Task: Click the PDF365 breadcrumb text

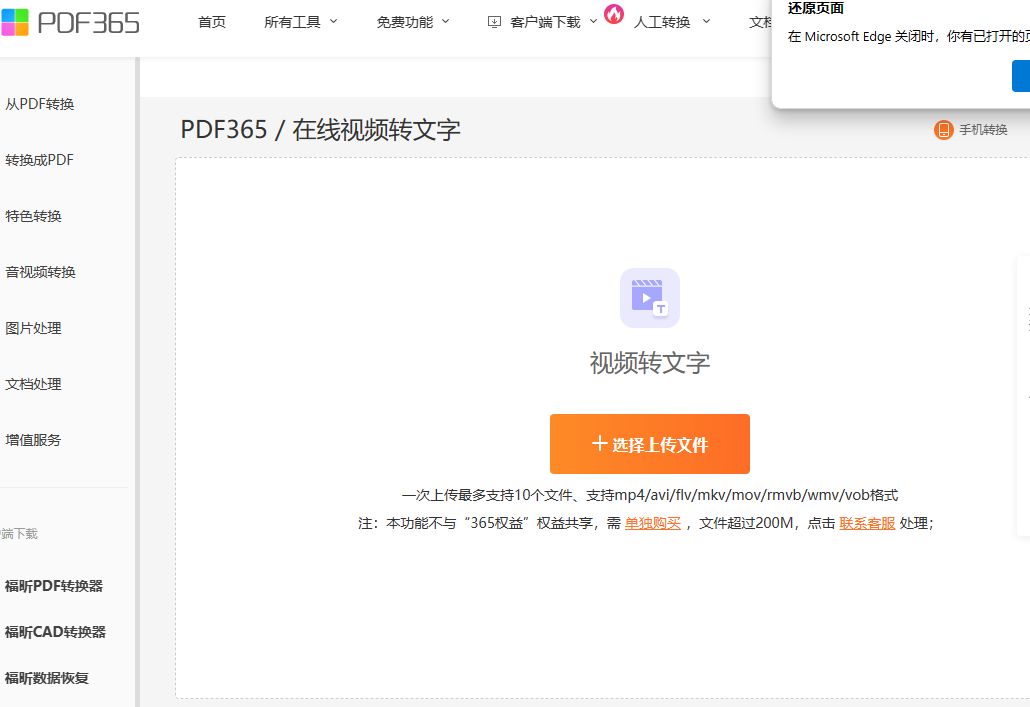Action: pos(224,129)
